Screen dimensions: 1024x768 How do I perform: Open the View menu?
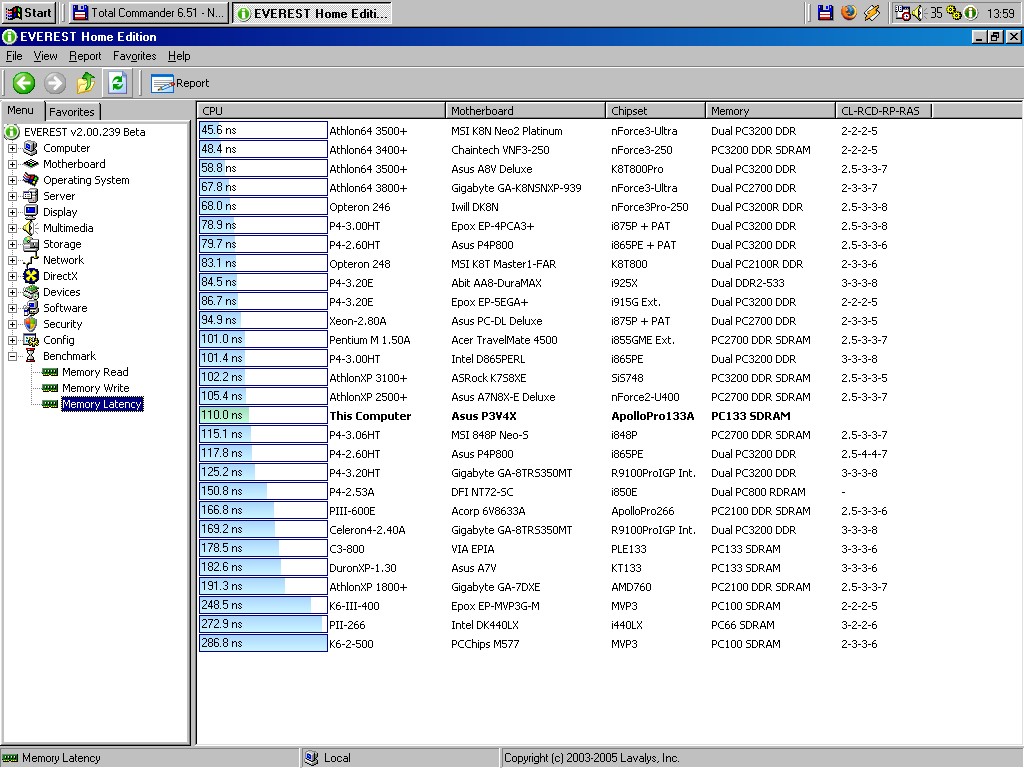pos(45,56)
